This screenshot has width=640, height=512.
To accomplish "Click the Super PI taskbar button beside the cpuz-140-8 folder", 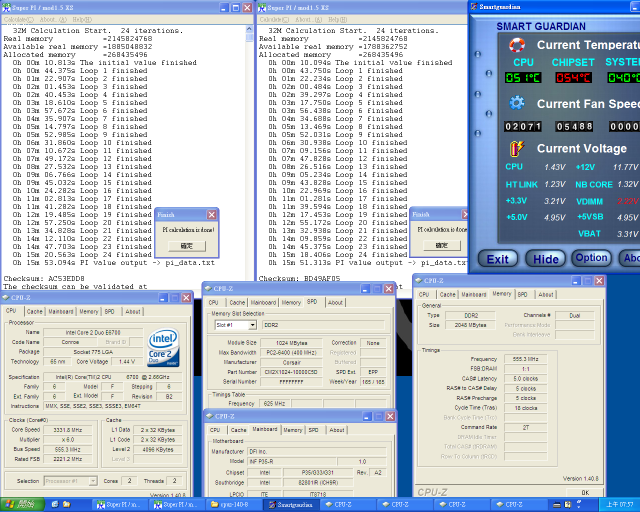I will [x=177, y=505].
